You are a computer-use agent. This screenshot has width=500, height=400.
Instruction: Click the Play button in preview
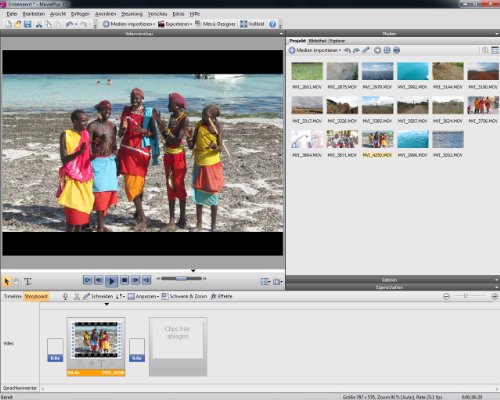(111, 281)
